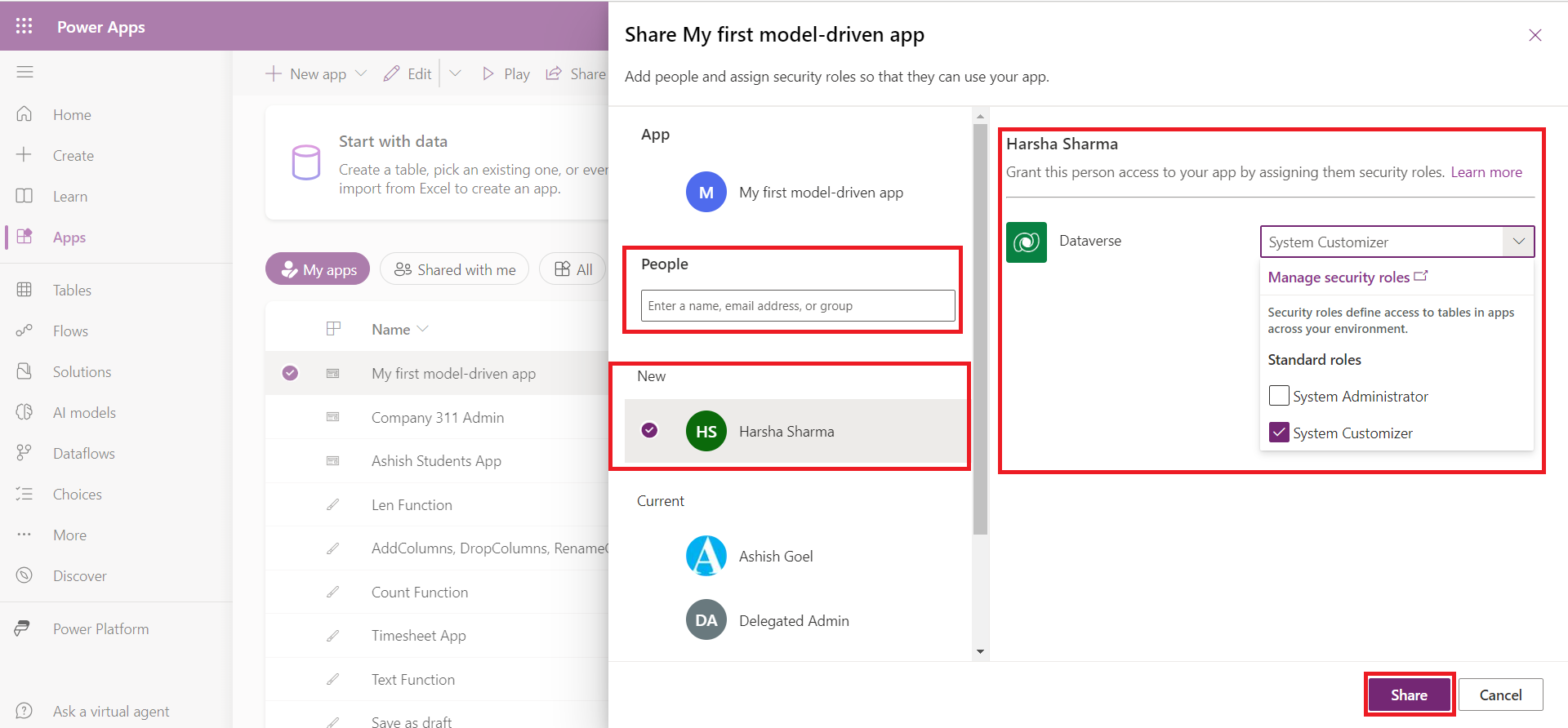Open Tables from the sidebar icon
This screenshot has width=1568, height=728.
point(24,290)
